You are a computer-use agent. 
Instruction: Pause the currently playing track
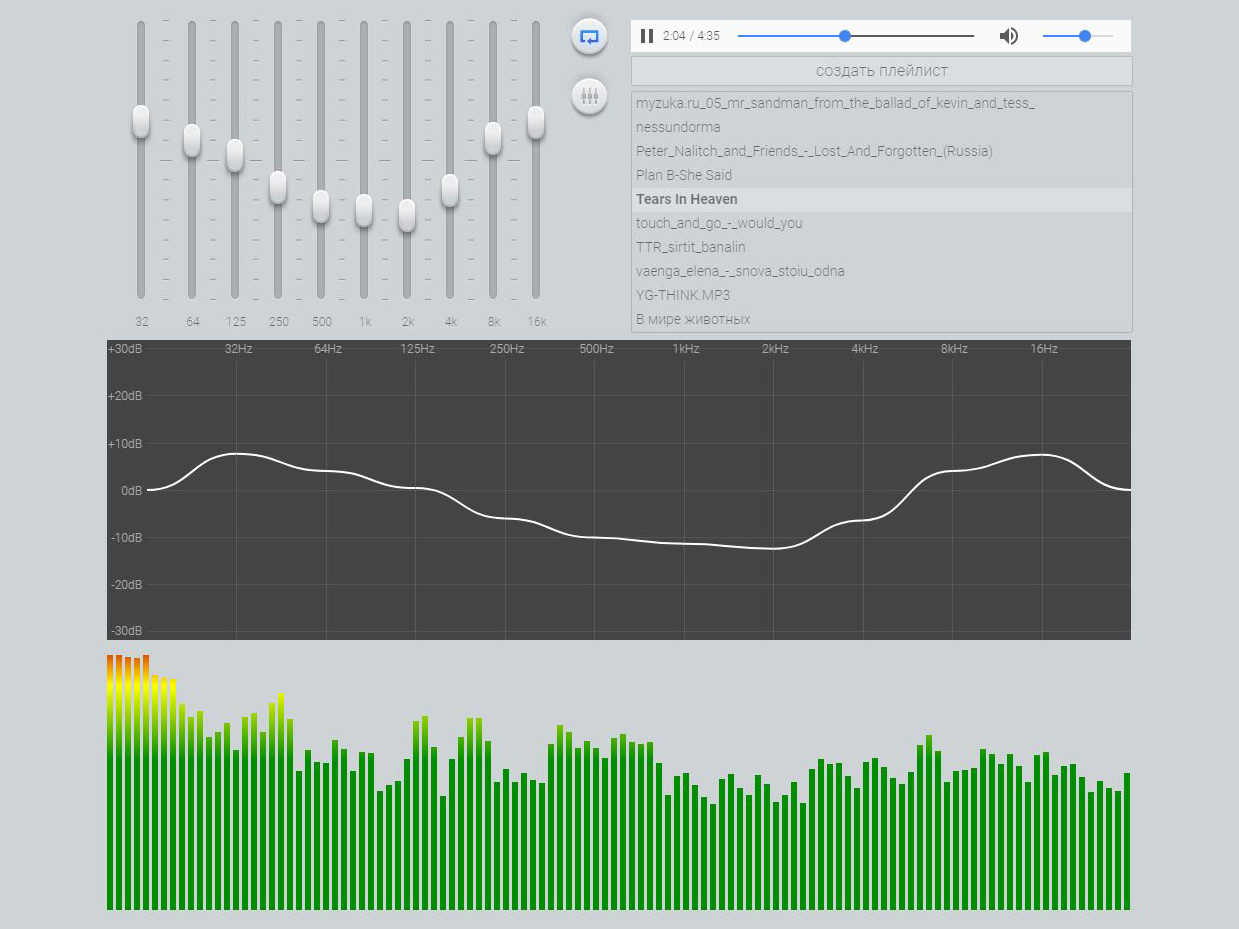click(647, 36)
